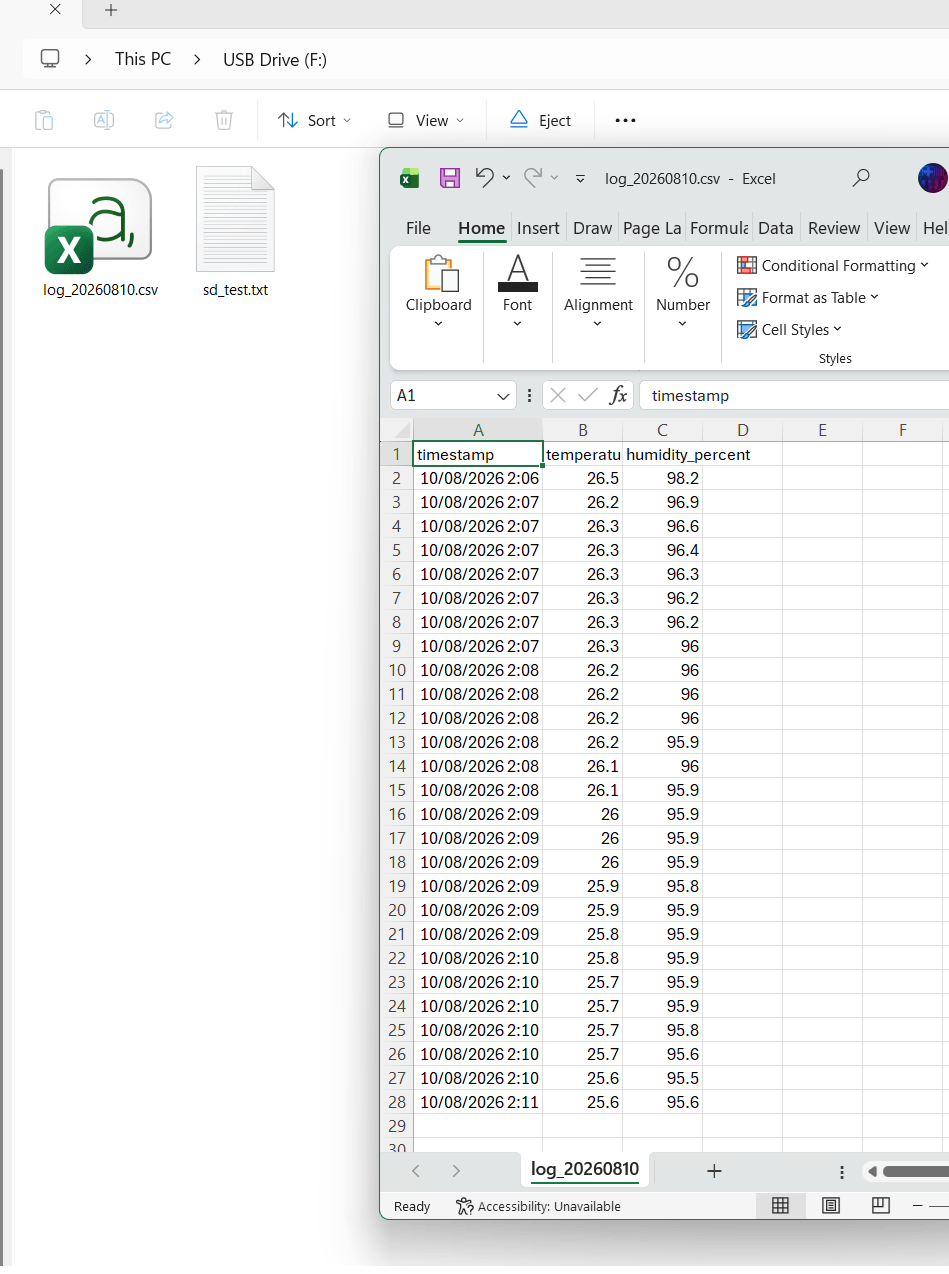The image size is (949, 1274).
Task: Switch to Normal view in status bar
Action: [x=781, y=1206]
